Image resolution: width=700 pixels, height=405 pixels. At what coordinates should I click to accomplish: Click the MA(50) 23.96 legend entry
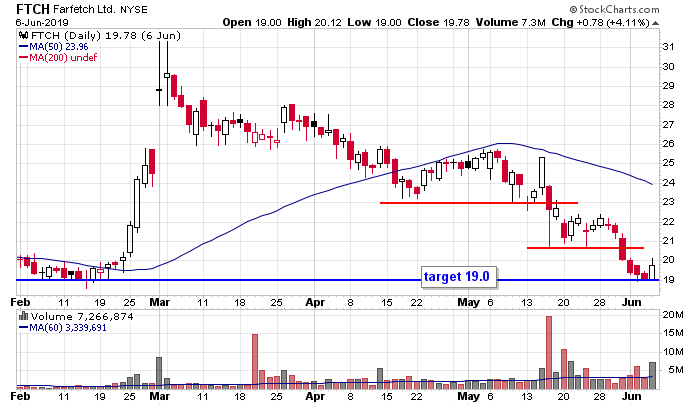[x=54, y=47]
